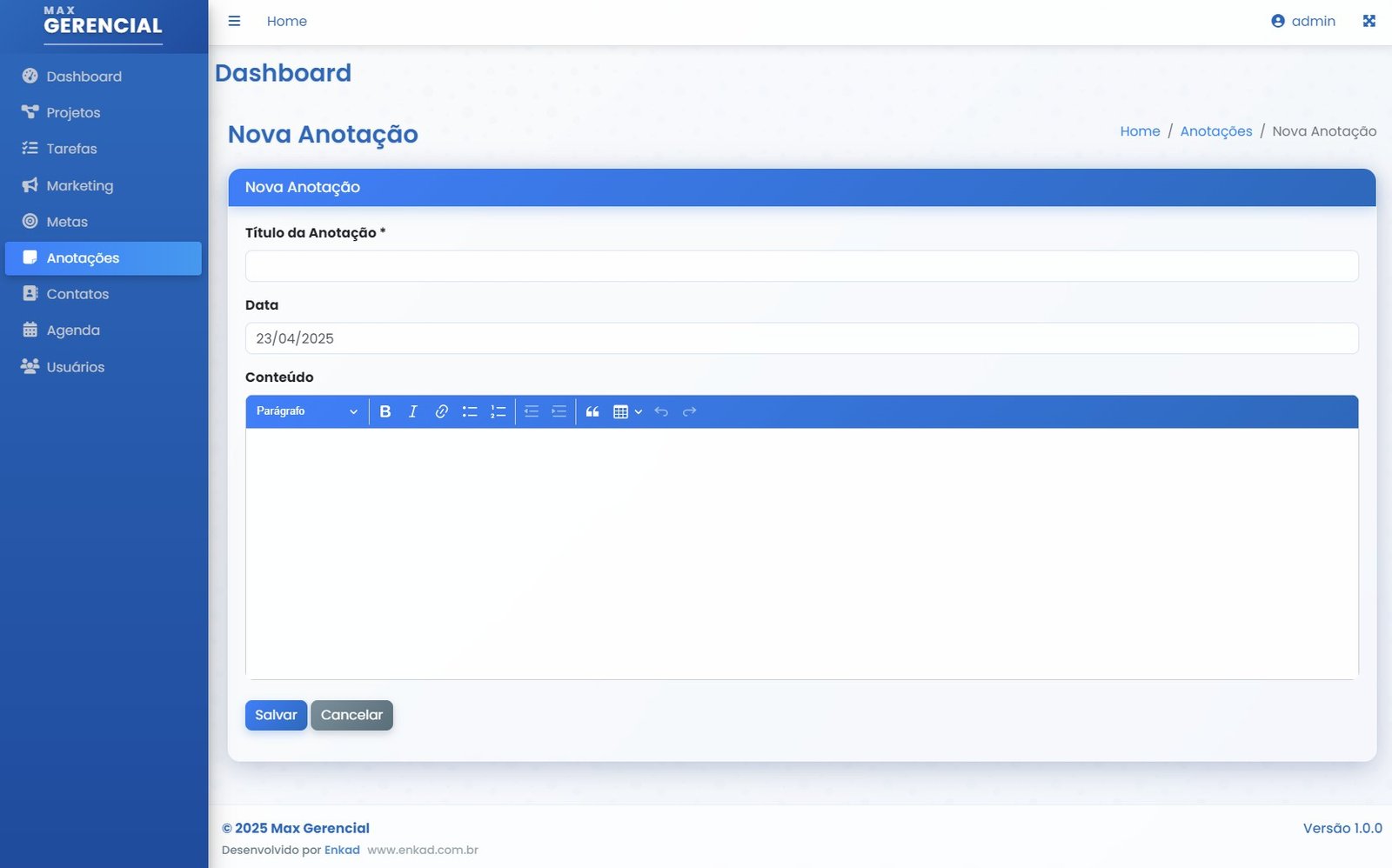Open the admin user menu
Screen dimensions: 1392x868
[x=1302, y=21]
